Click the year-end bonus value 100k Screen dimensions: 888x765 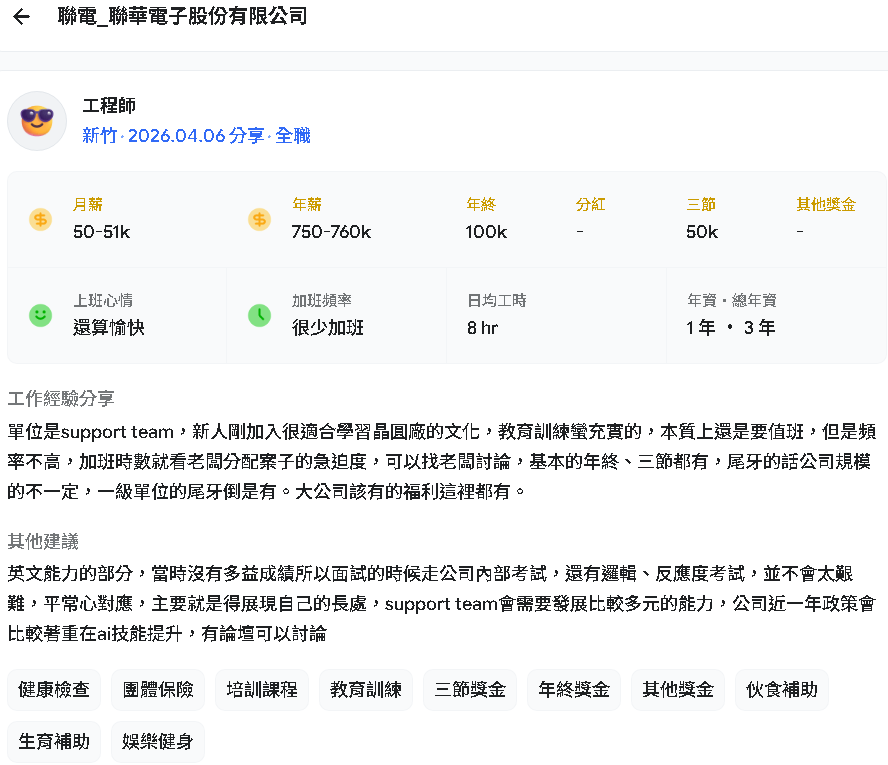click(486, 232)
